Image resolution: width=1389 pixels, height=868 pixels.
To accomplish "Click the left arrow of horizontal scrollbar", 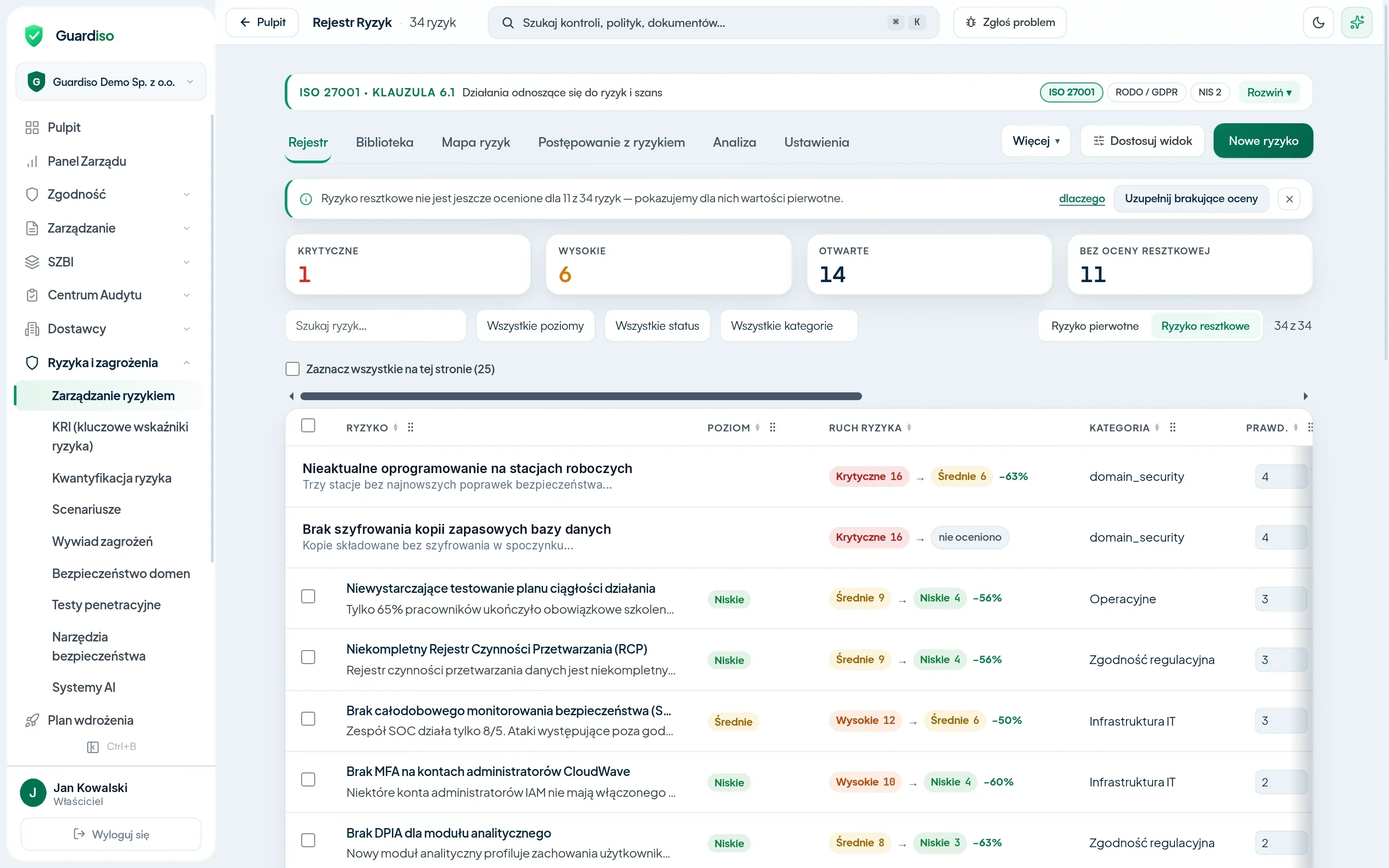I will click(x=292, y=396).
